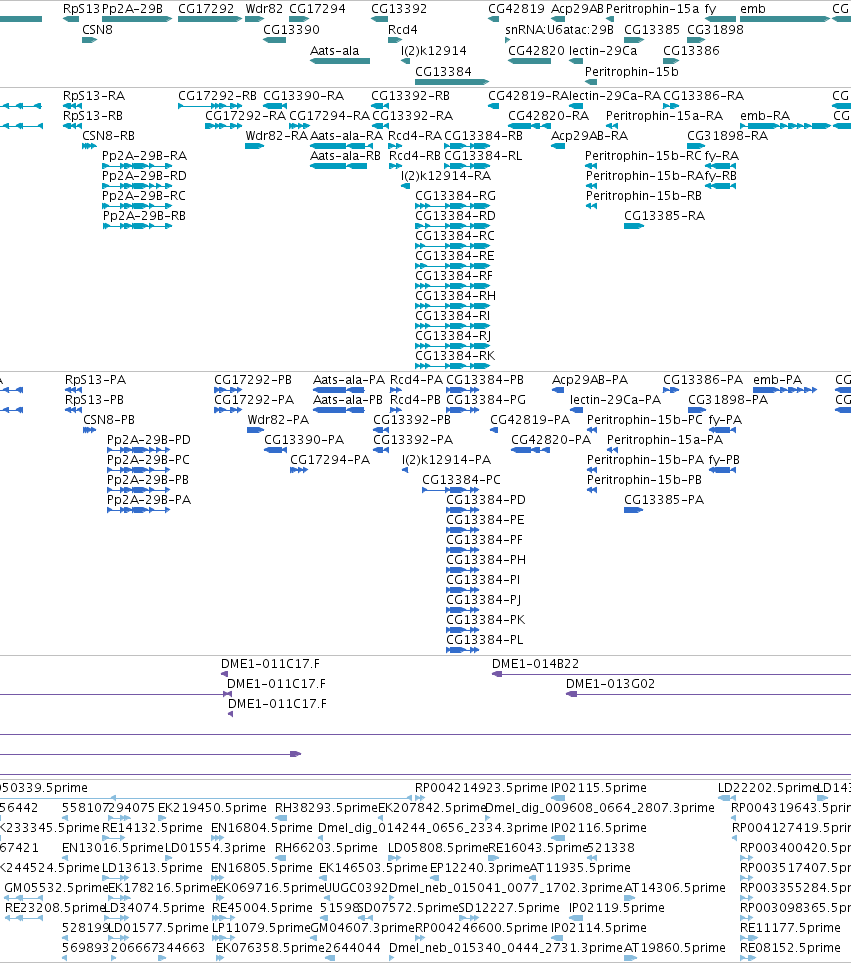The height and width of the screenshot is (963, 851).
Task: Click transcript Peritrophin-15b-RC
Action: (643, 155)
